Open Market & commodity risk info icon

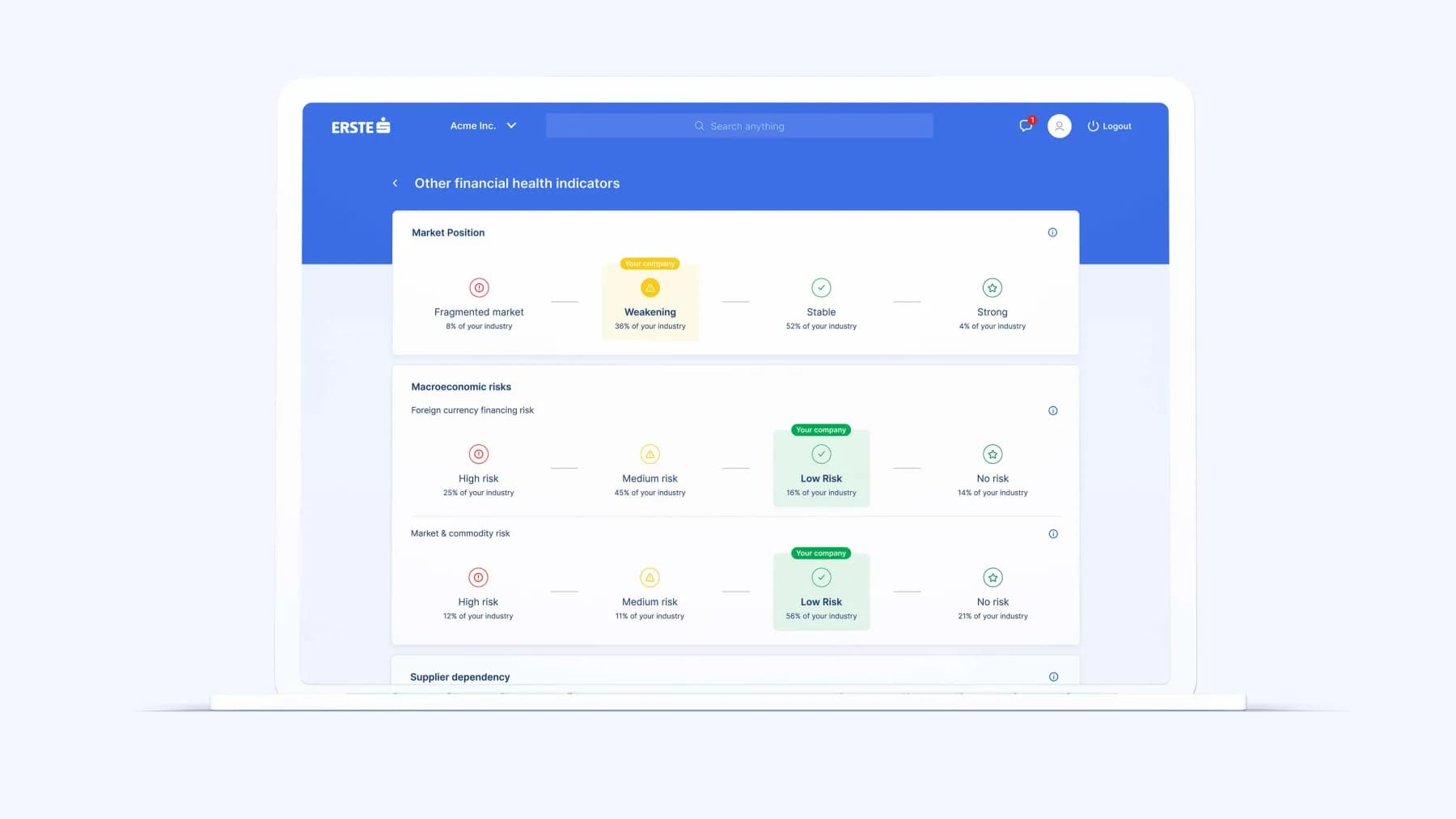tap(1053, 533)
